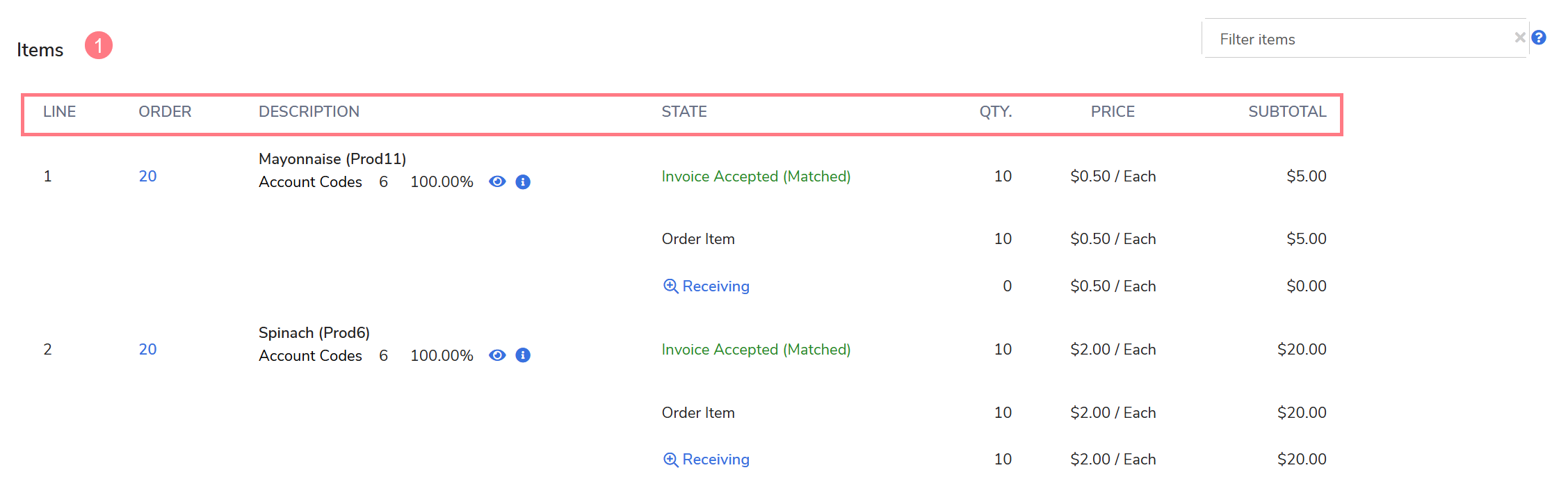Image resolution: width=1568 pixels, height=486 pixels.
Task: Open info icon for Spinach (Prod6)
Action: (523, 355)
